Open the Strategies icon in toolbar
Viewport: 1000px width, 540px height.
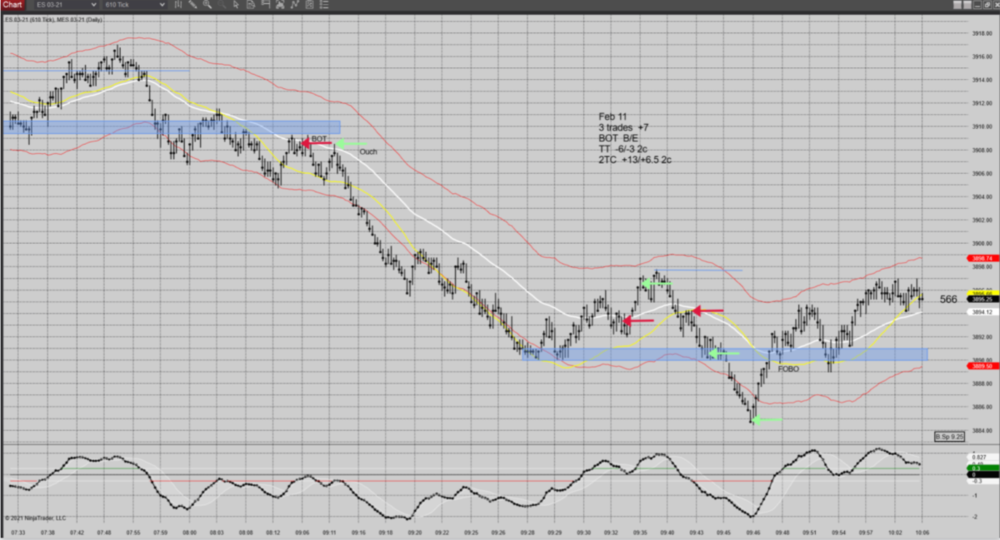[x=295, y=5]
